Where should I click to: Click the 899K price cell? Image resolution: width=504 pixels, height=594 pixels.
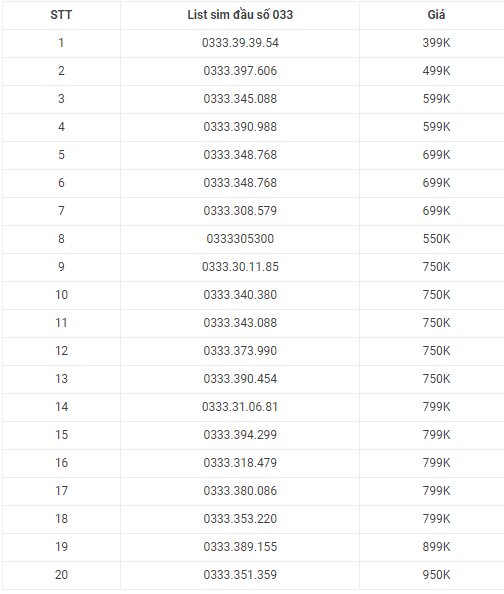pyautogui.click(x=436, y=547)
